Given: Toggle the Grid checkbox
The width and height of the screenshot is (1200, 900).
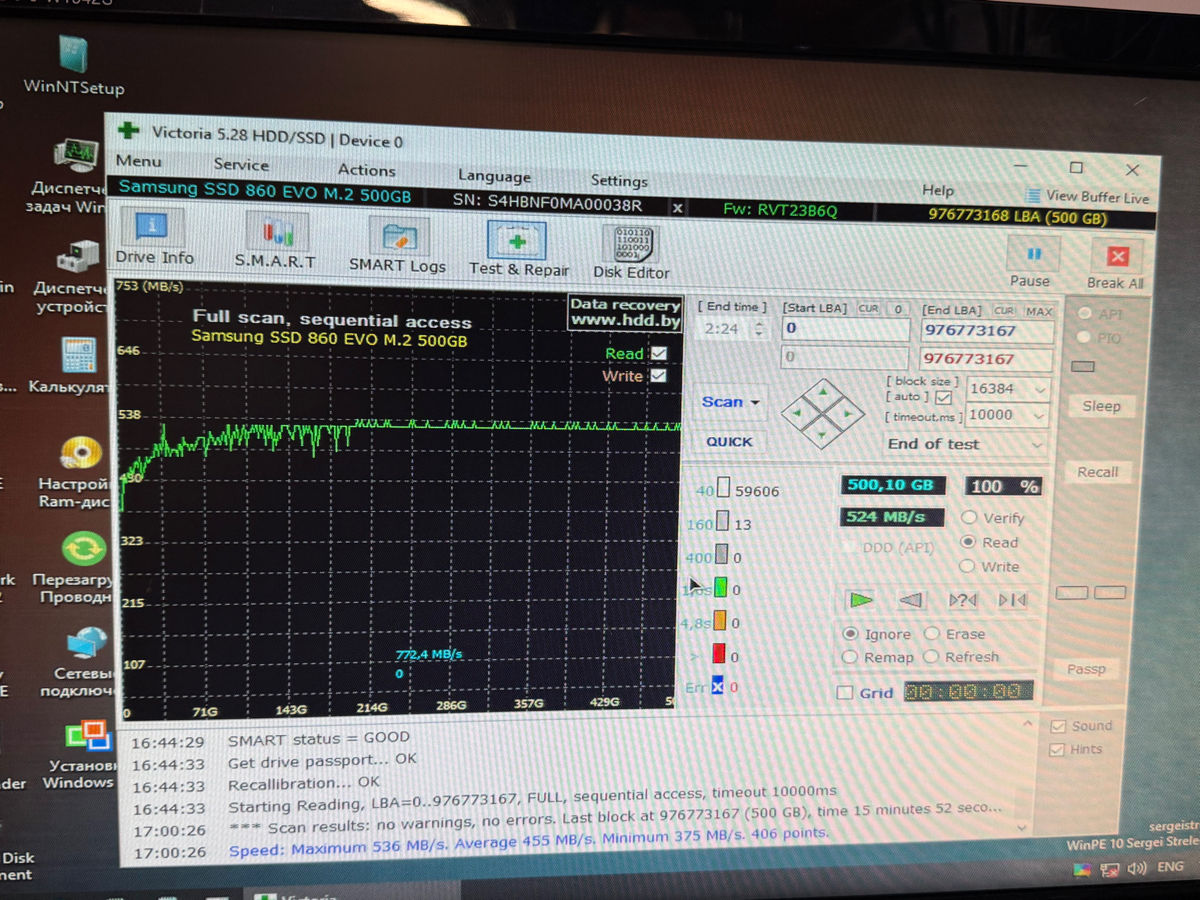Looking at the screenshot, I should pos(845,692).
